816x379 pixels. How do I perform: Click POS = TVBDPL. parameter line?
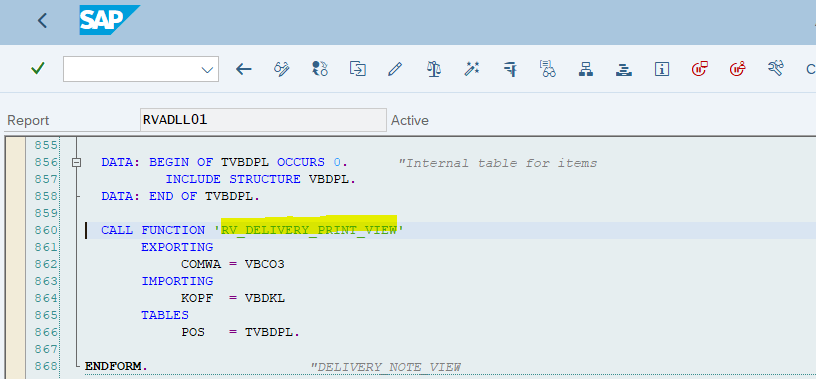(240, 332)
